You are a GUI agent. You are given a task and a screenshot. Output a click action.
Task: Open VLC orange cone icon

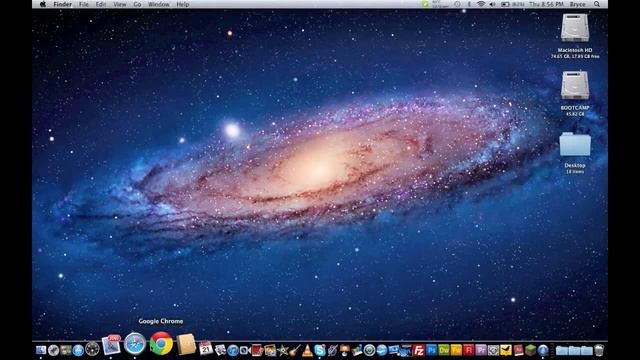(307, 350)
